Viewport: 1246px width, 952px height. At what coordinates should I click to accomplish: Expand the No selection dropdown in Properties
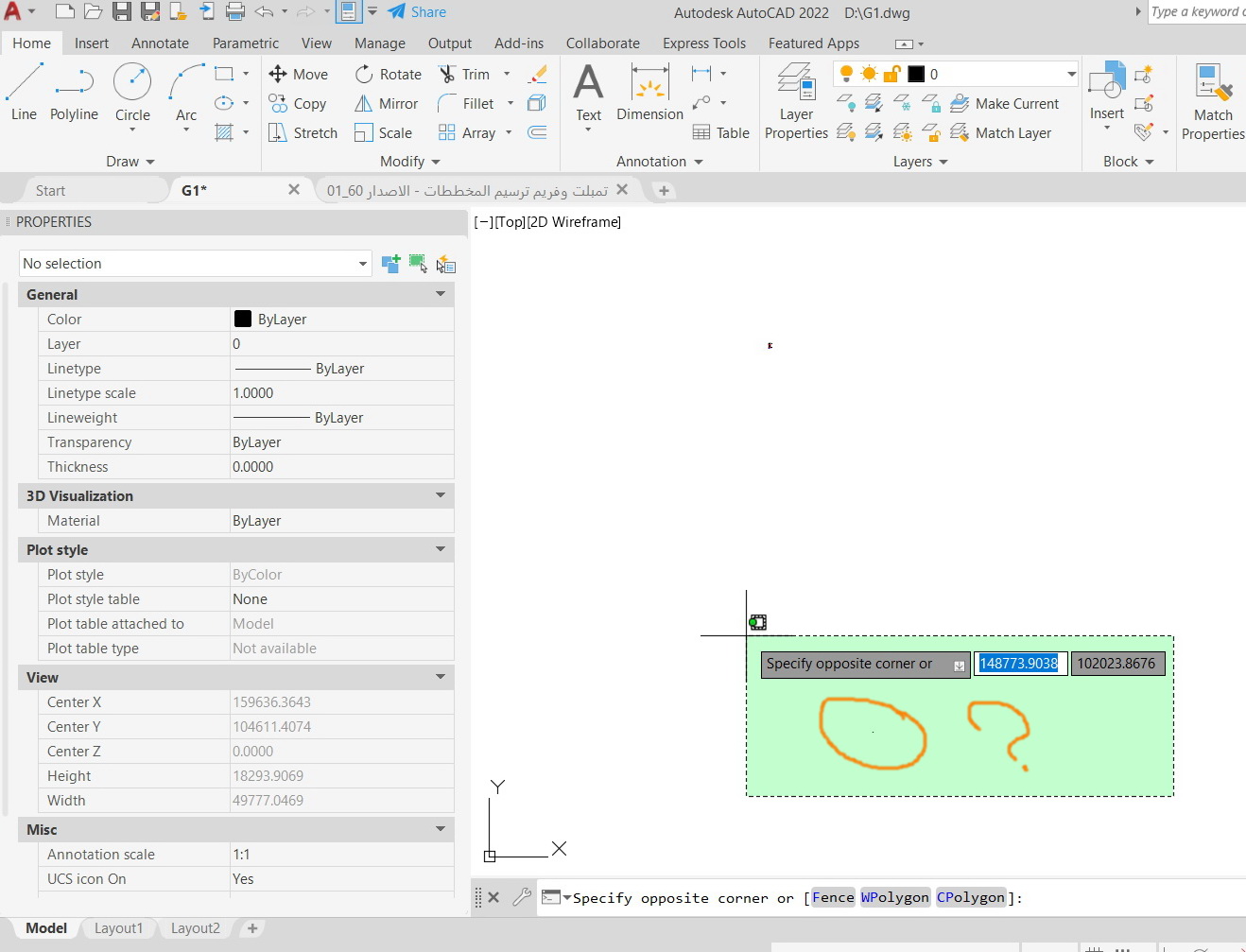click(x=363, y=264)
